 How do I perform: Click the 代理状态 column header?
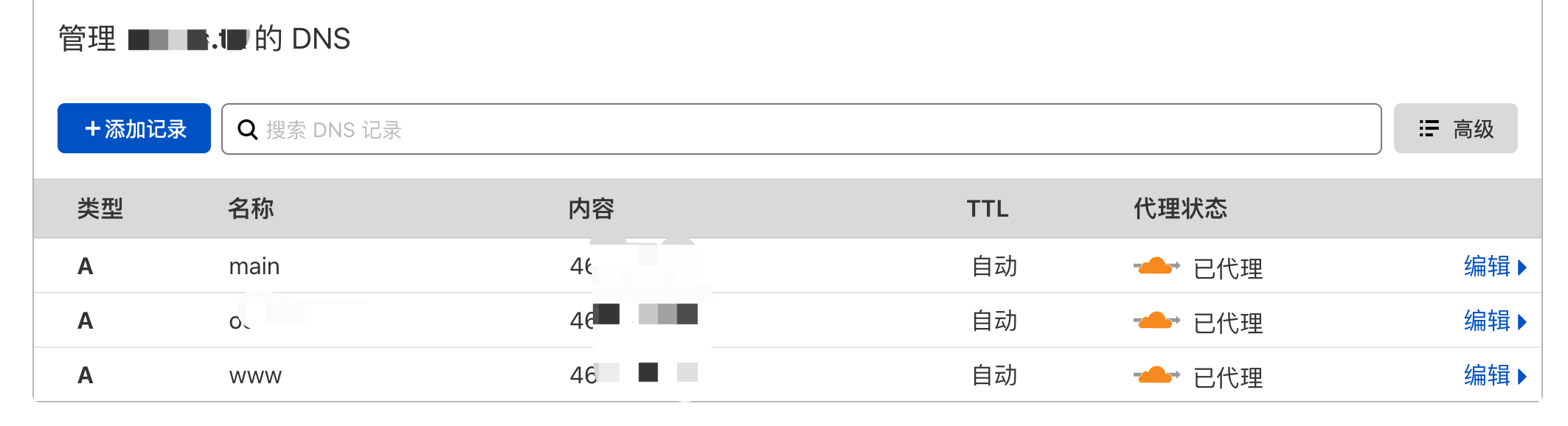[1180, 209]
